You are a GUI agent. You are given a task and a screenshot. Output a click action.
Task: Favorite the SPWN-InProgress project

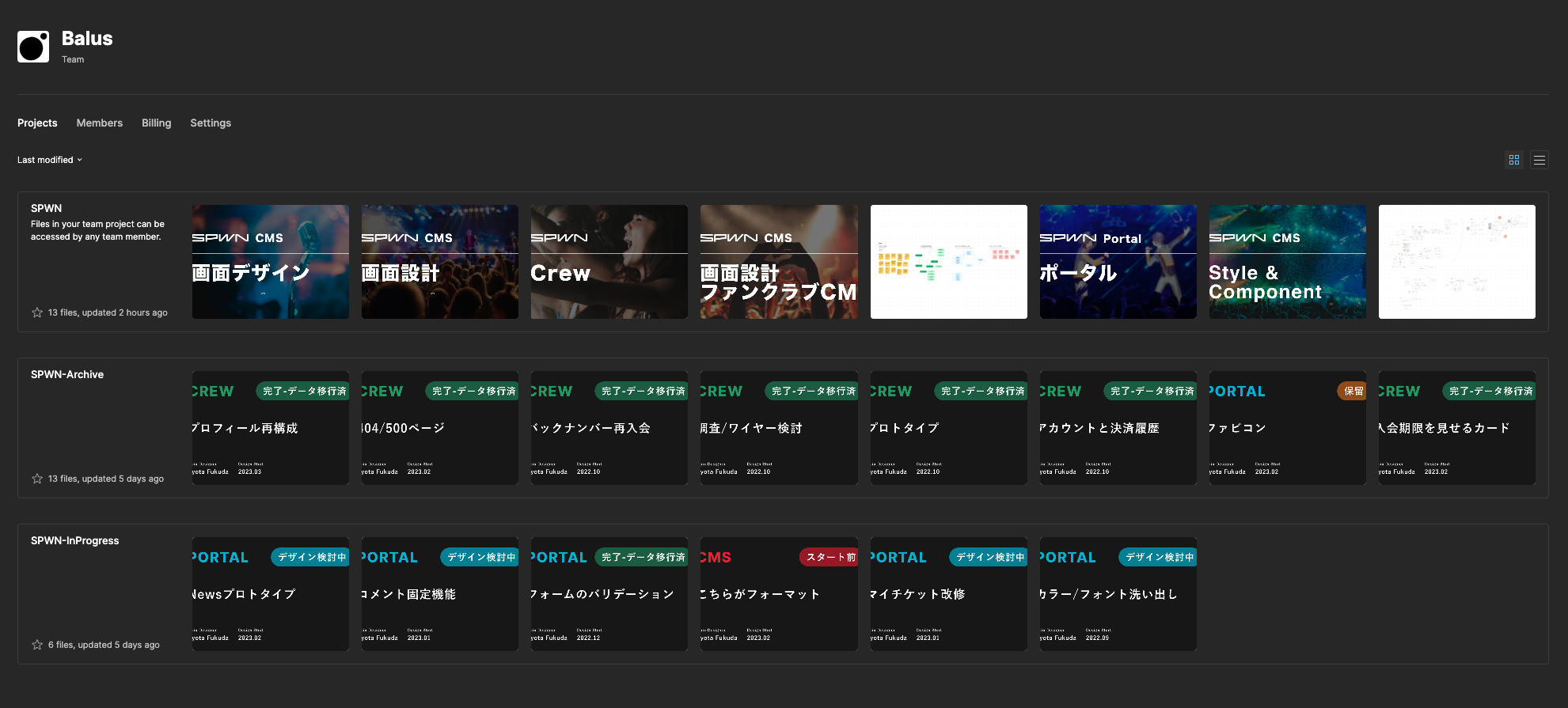pyautogui.click(x=37, y=645)
